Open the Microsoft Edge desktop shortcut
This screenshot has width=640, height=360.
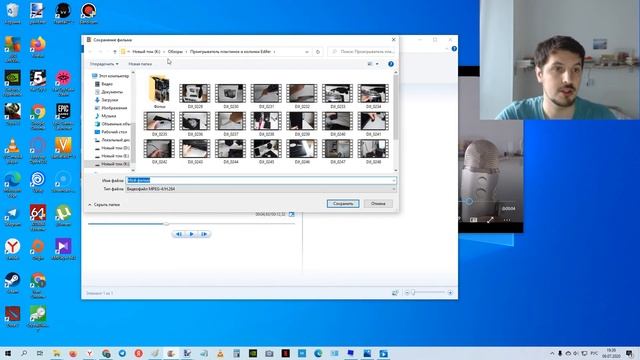(13, 184)
